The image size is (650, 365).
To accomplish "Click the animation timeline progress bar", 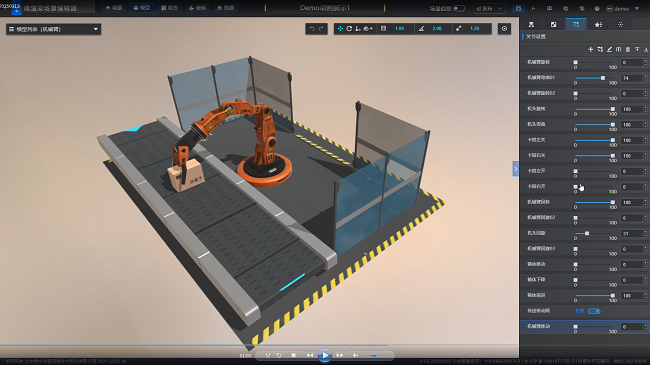I will [260, 345].
